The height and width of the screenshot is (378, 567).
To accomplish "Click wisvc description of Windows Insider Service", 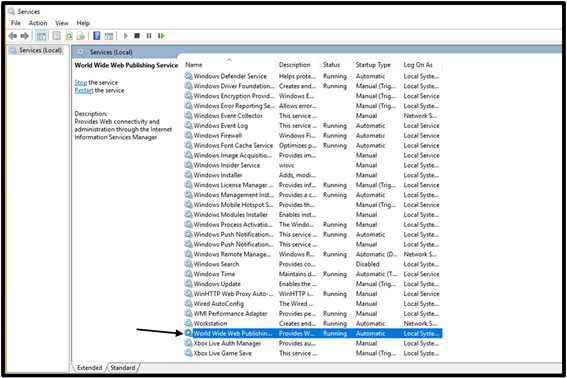I will click(286, 165).
